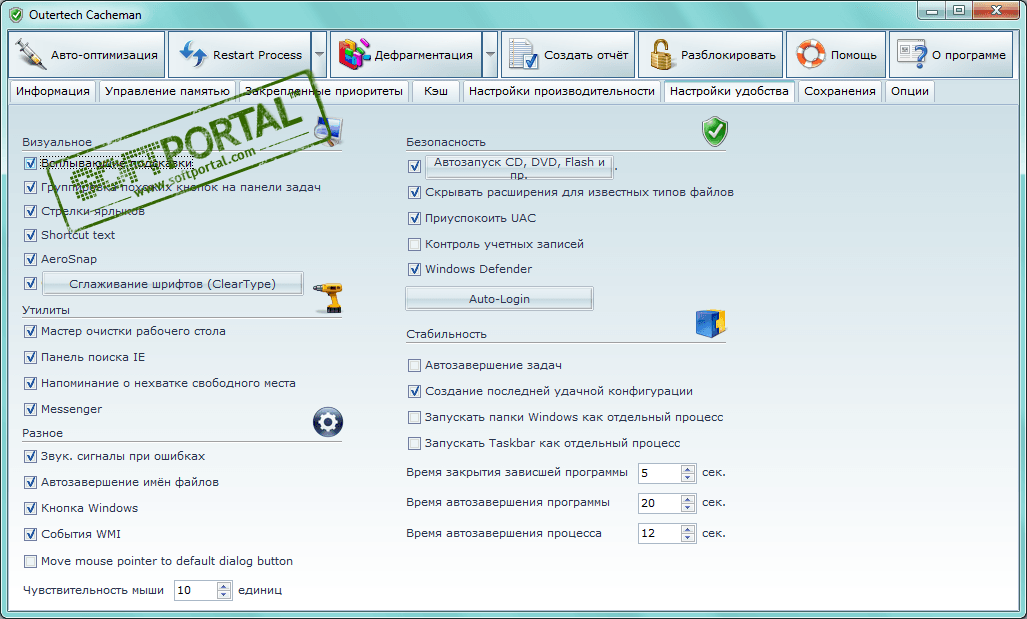The image size is (1027, 619).
Task: Uncheck Скрывать расширения для известных типов файлов
Action: tap(414, 193)
